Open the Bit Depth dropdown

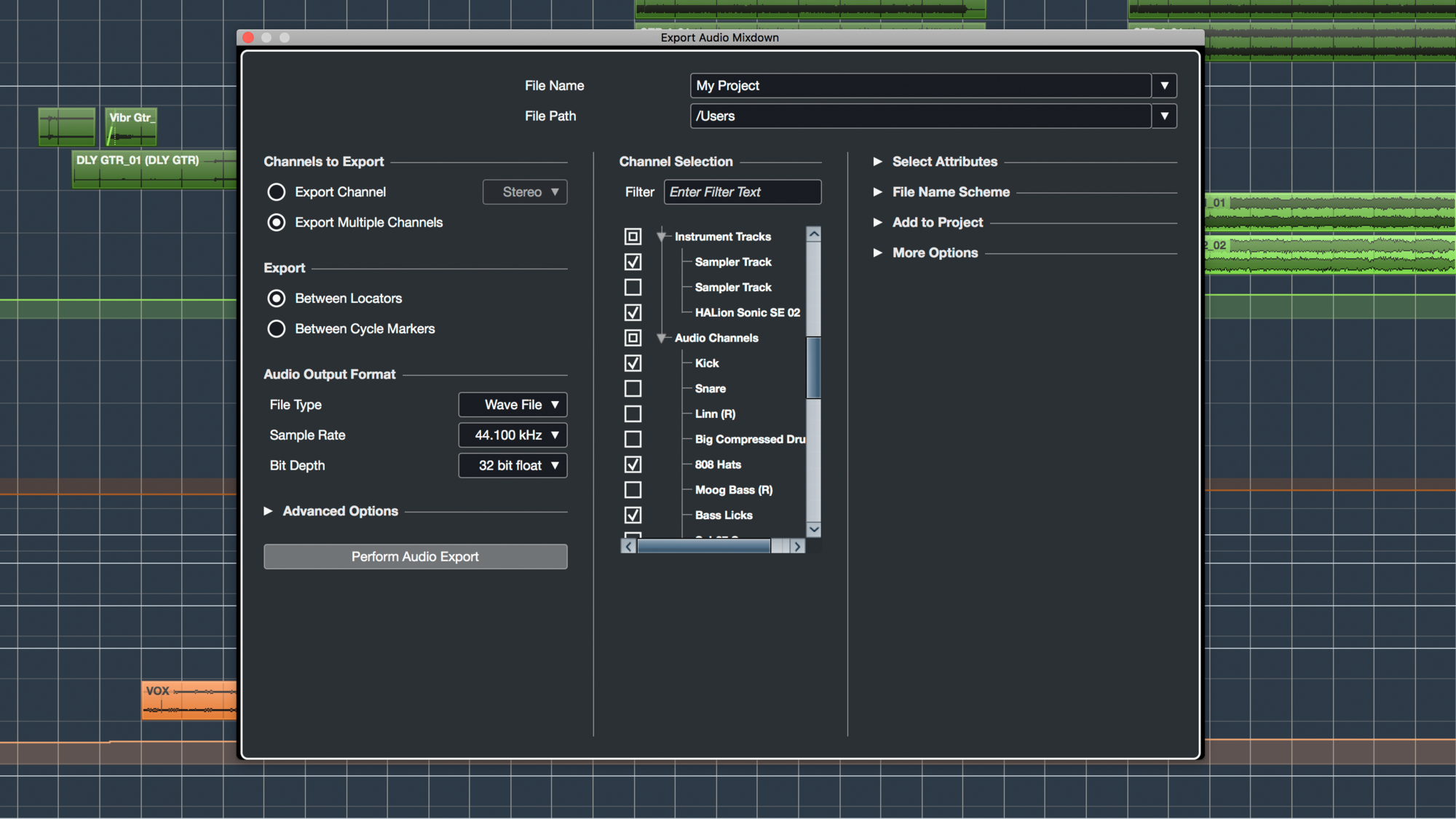click(x=513, y=466)
